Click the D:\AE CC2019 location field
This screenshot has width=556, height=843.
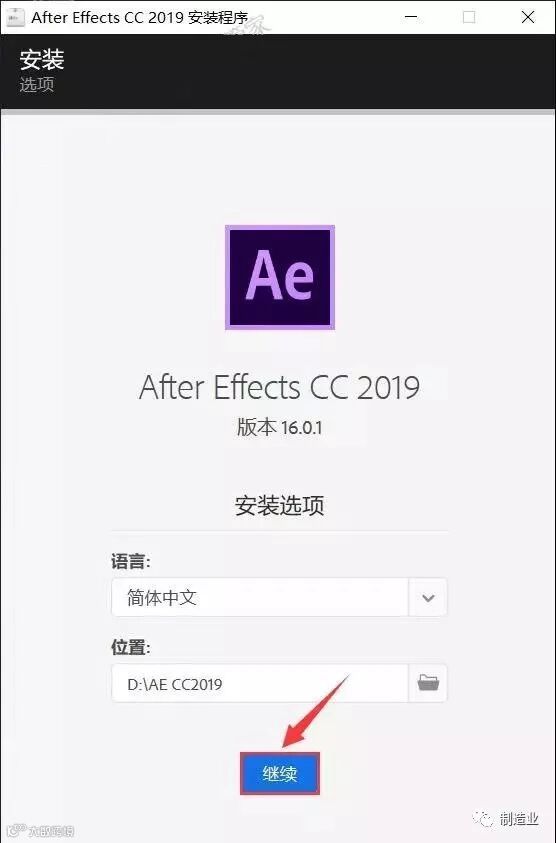[260, 683]
